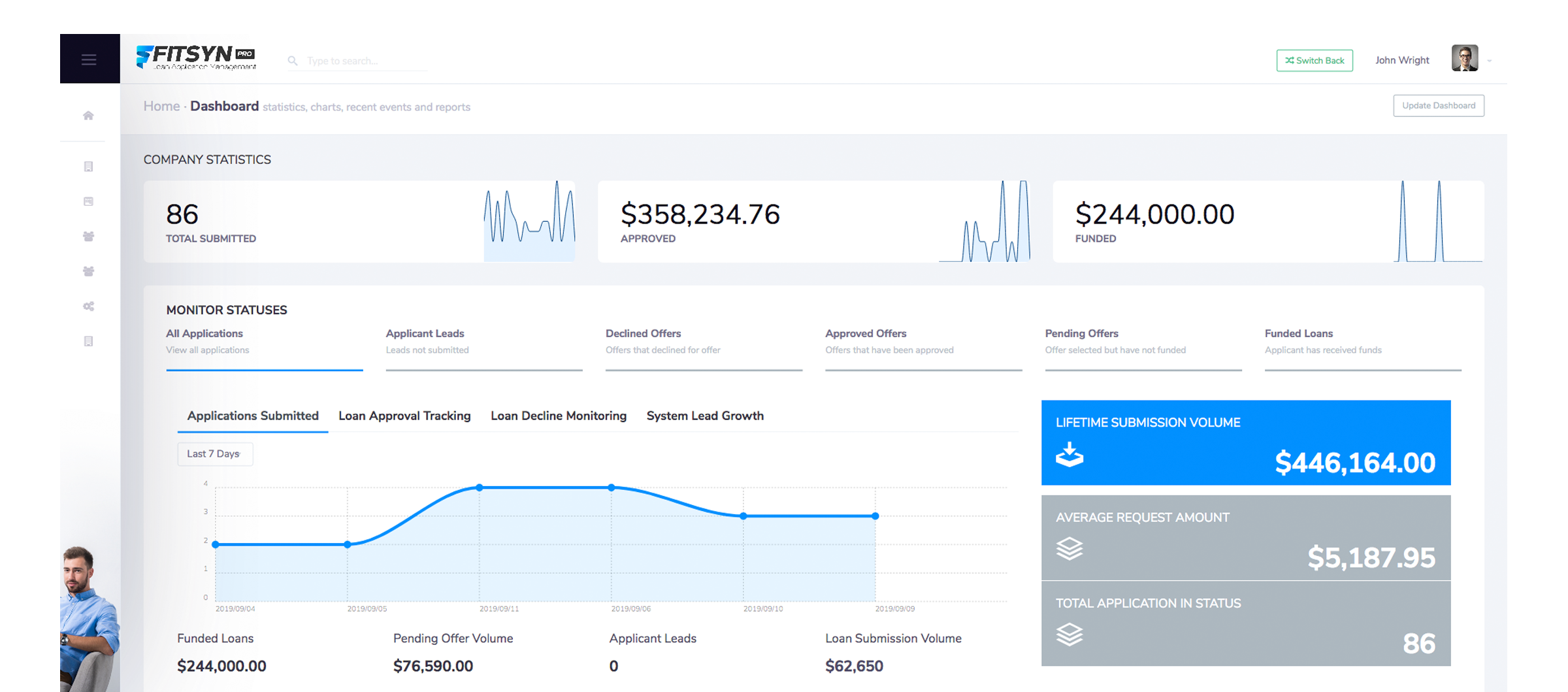This screenshot has width=1568, height=692.
Task: Switch to the Loan Approval Tracking tab
Action: click(404, 416)
